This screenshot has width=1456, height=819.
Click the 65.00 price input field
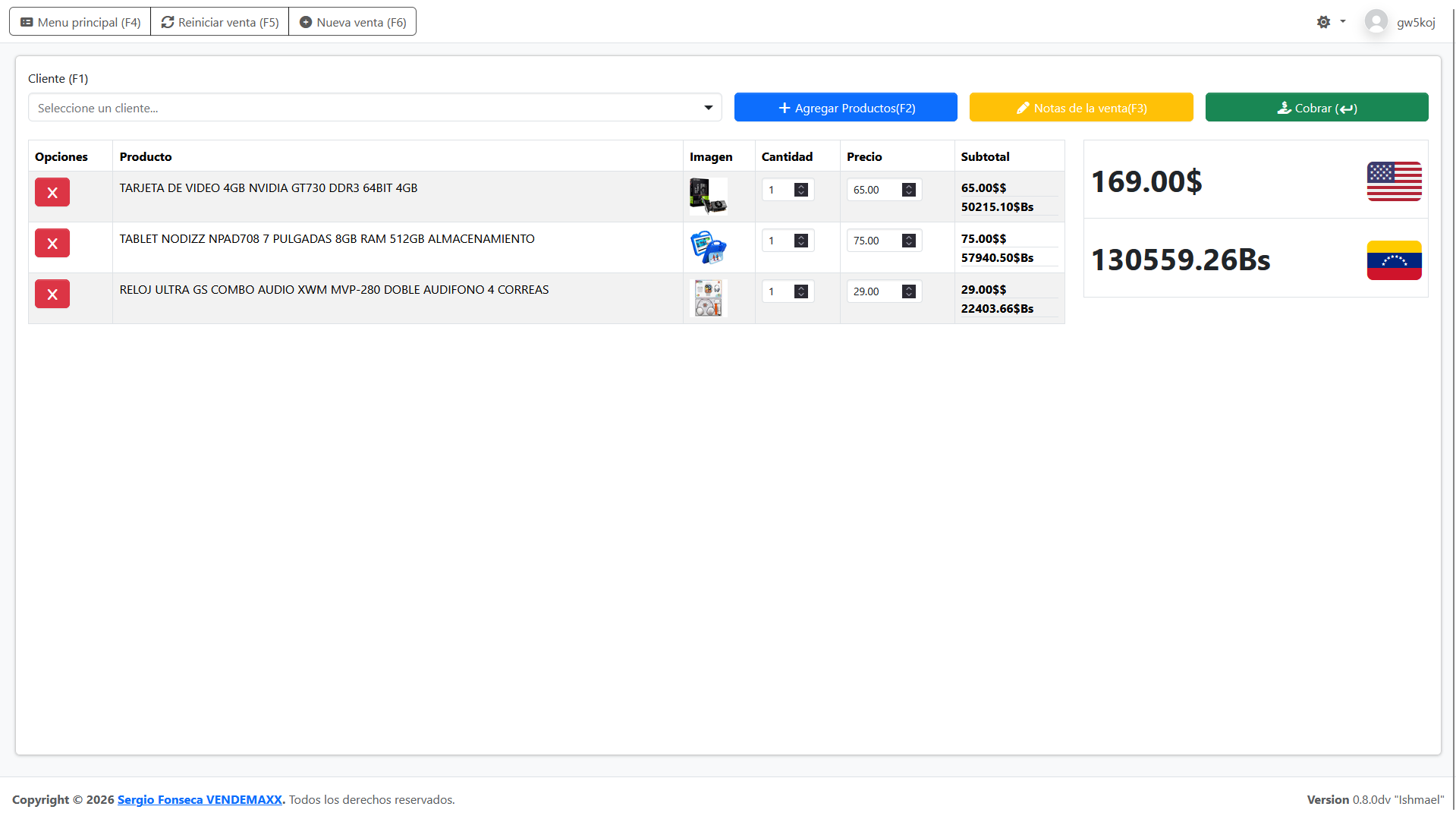(884, 190)
